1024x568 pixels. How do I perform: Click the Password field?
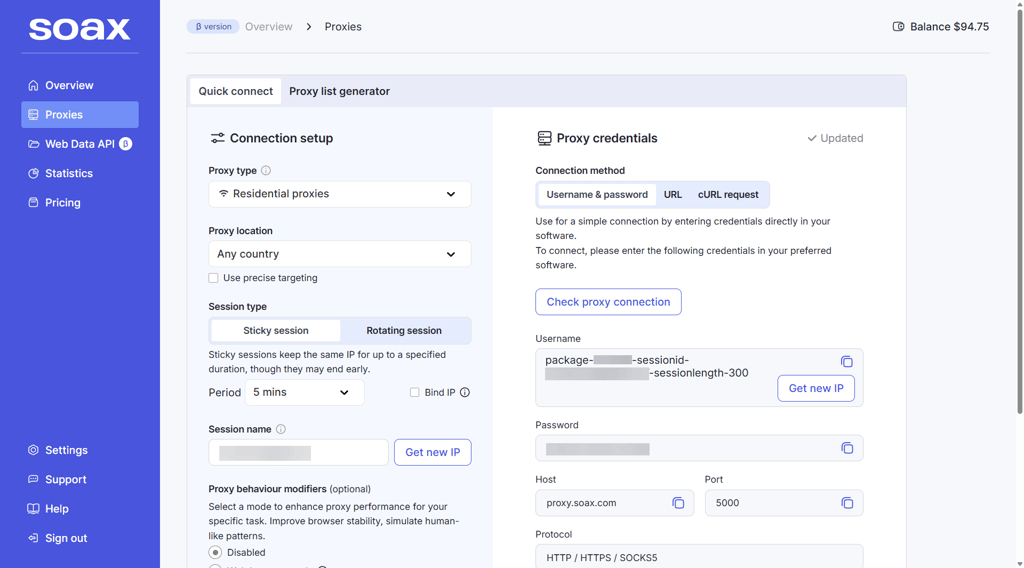pos(699,449)
